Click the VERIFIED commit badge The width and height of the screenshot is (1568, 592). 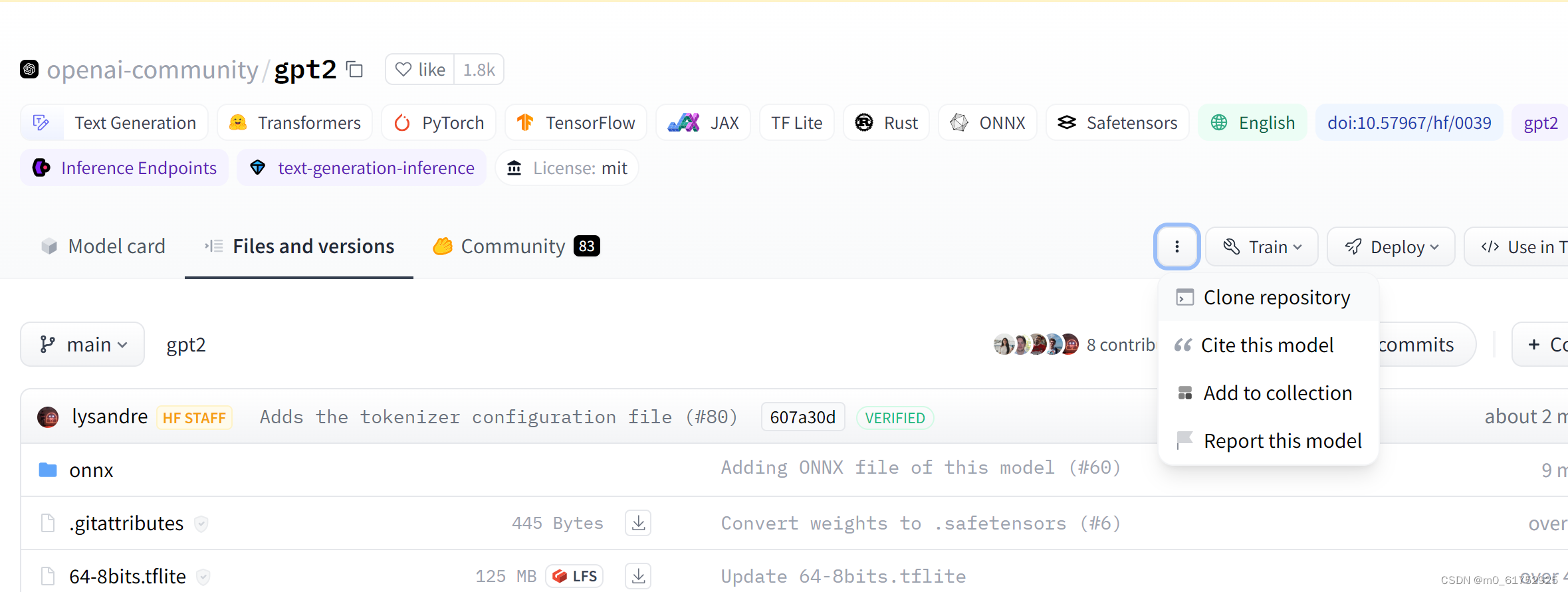click(895, 418)
